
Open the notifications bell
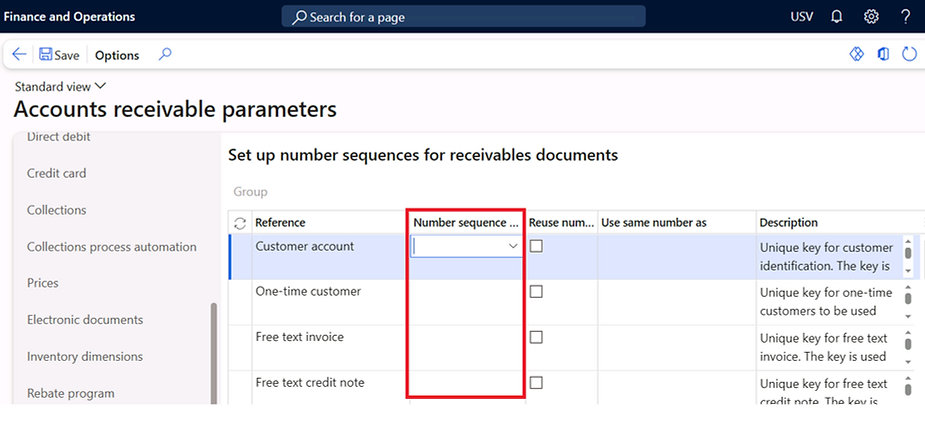click(837, 17)
